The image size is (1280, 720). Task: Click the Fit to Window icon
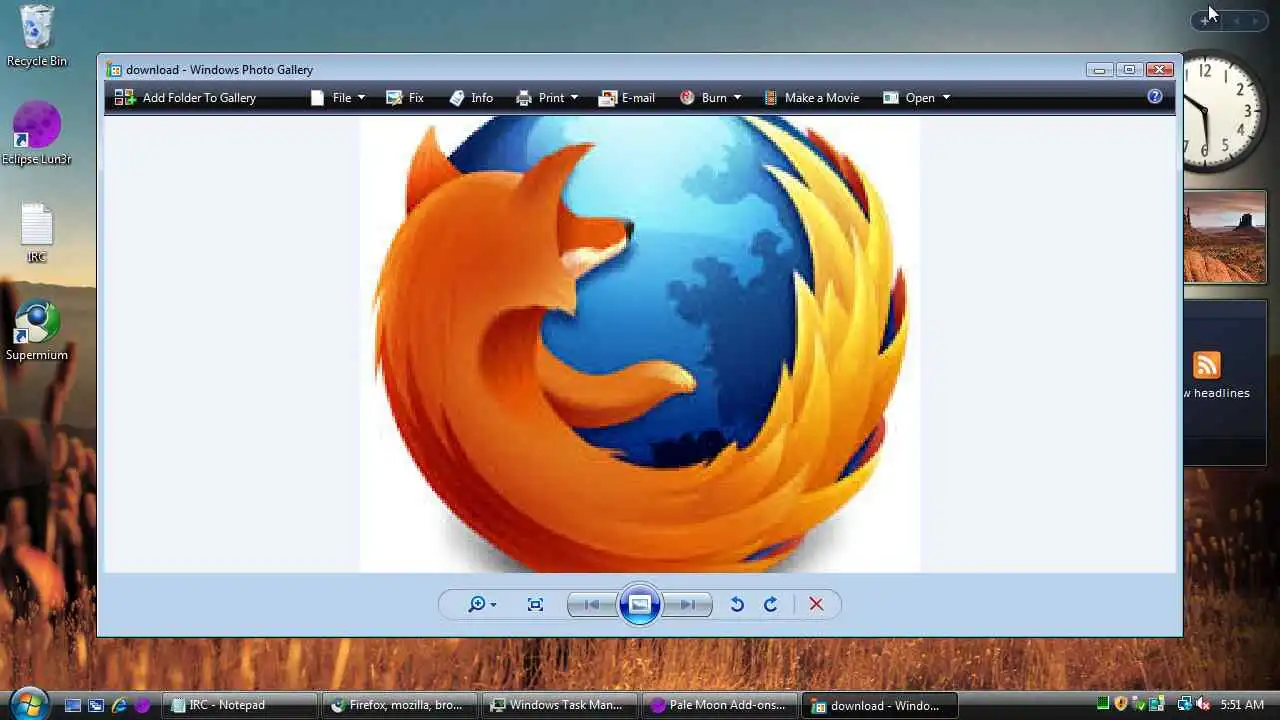pyautogui.click(x=535, y=604)
